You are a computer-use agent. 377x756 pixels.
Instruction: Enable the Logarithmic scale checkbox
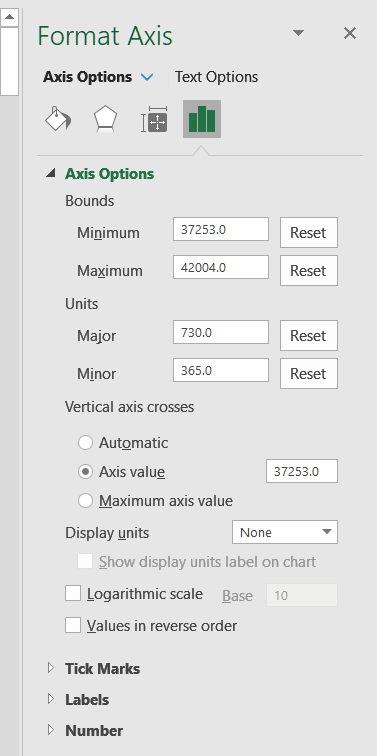(73, 594)
